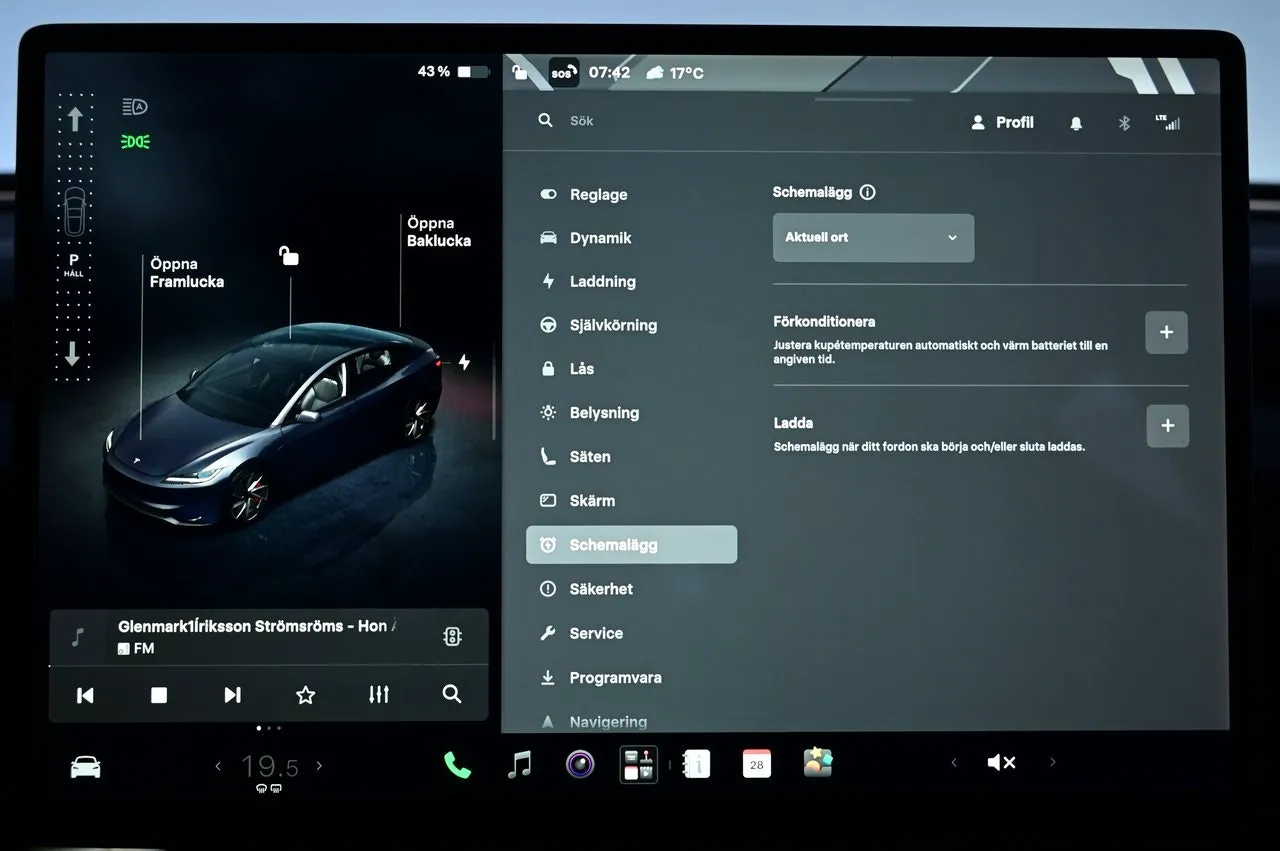Tap the 07:42 clock
This screenshot has width=1280, height=851.
point(609,73)
